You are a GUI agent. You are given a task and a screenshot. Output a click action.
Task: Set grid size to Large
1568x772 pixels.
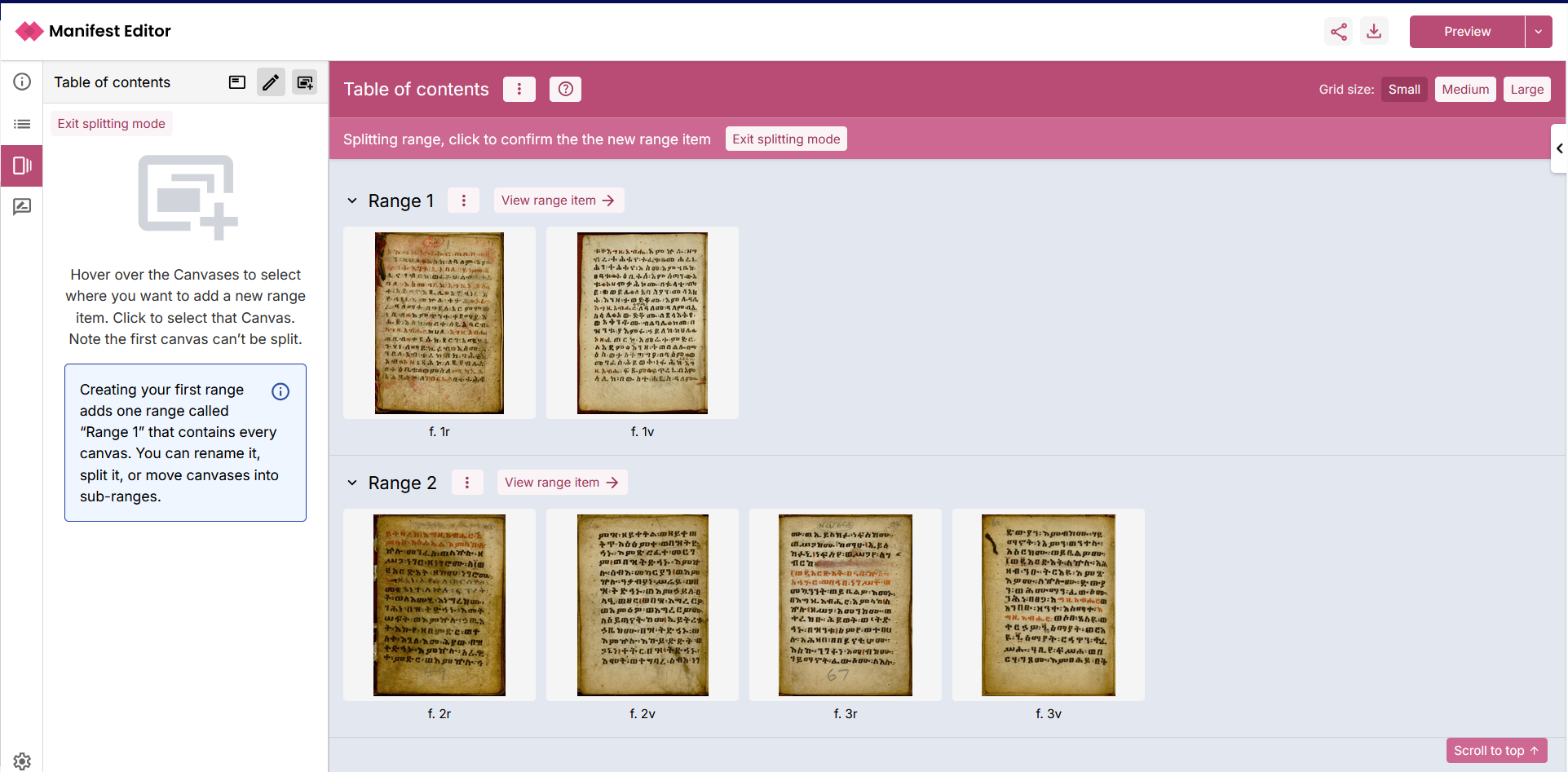pos(1526,90)
